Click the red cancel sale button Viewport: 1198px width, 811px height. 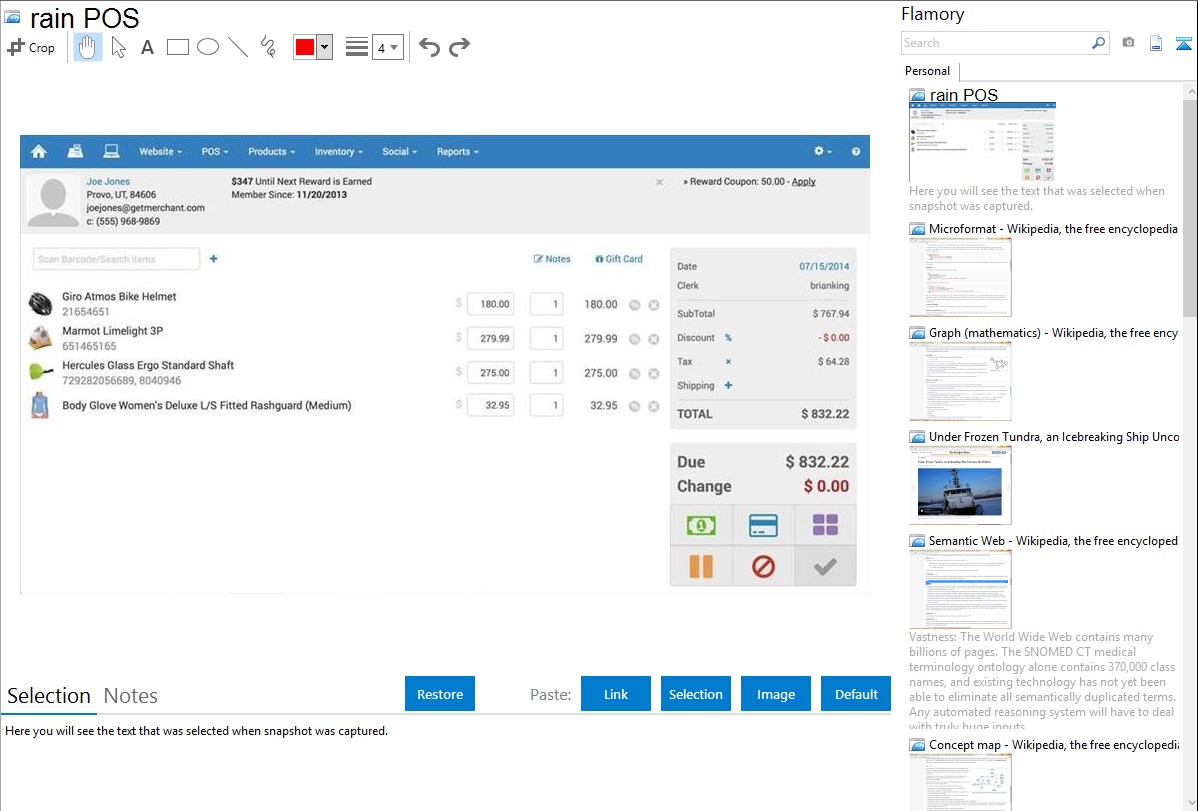763,566
